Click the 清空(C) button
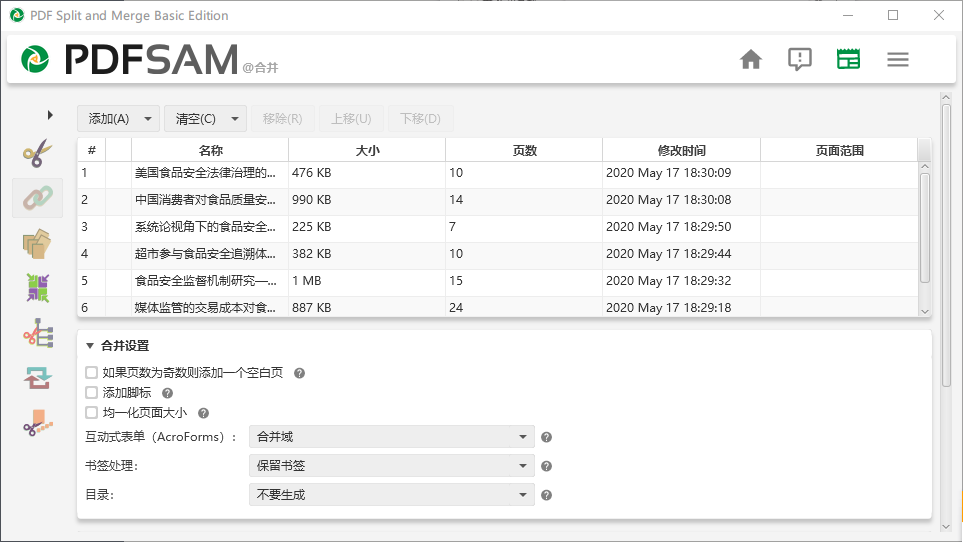The width and height of the screenshot is (963, 542). click(x=195, y=118)
